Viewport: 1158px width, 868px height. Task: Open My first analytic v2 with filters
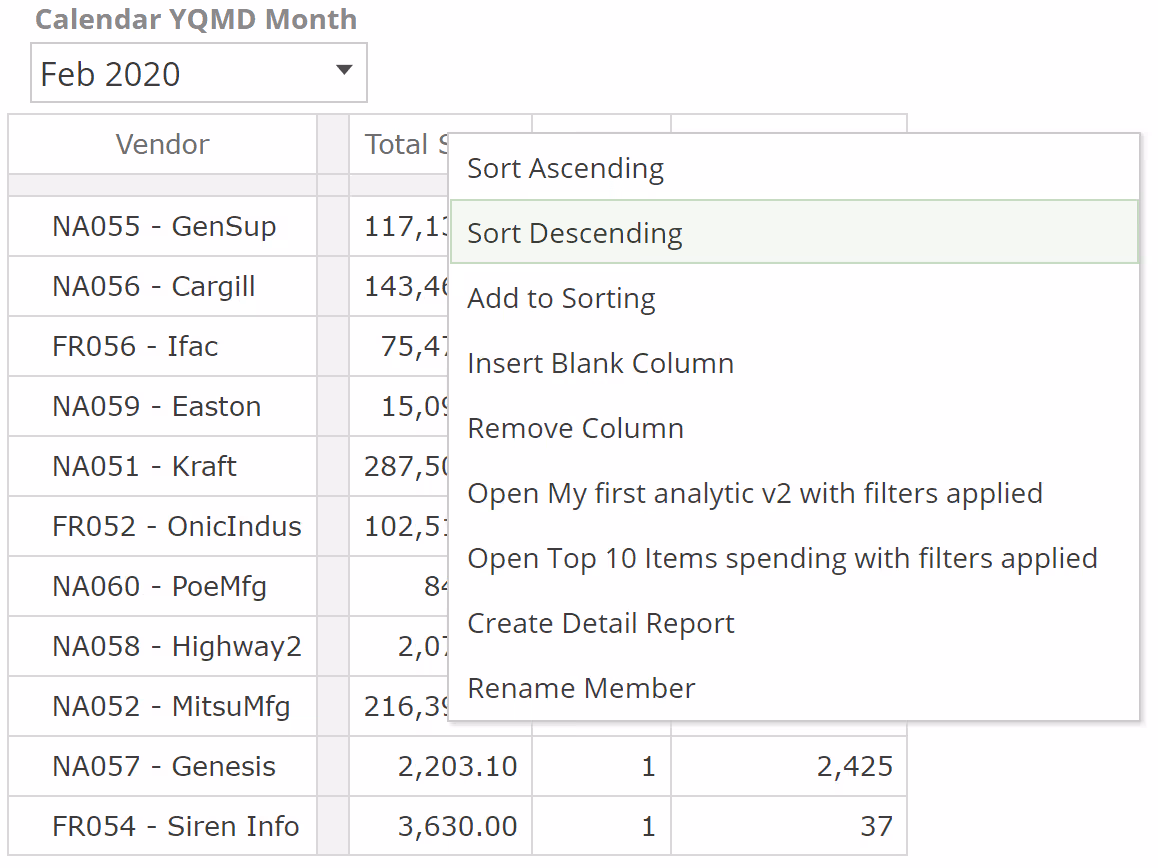(754, 494)
